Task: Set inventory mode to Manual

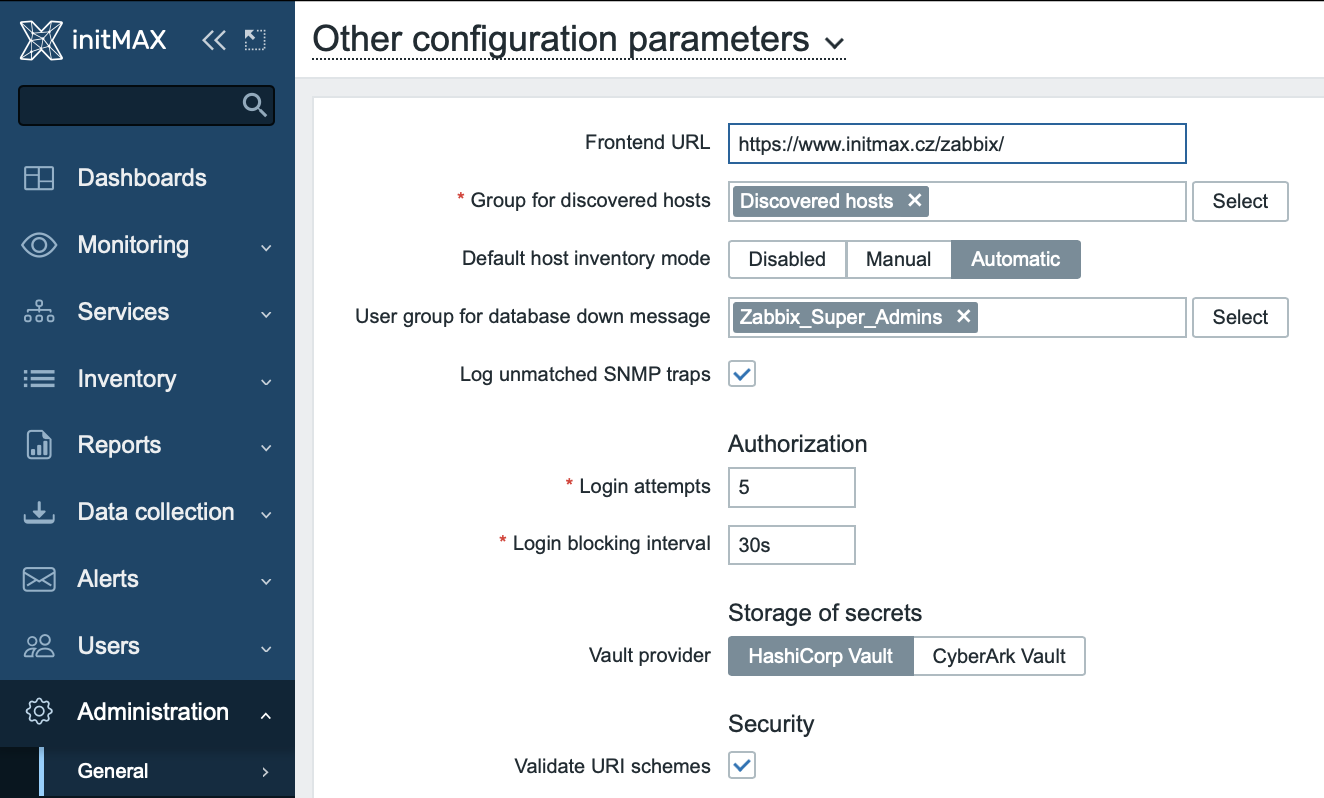Action: [898, 259]
